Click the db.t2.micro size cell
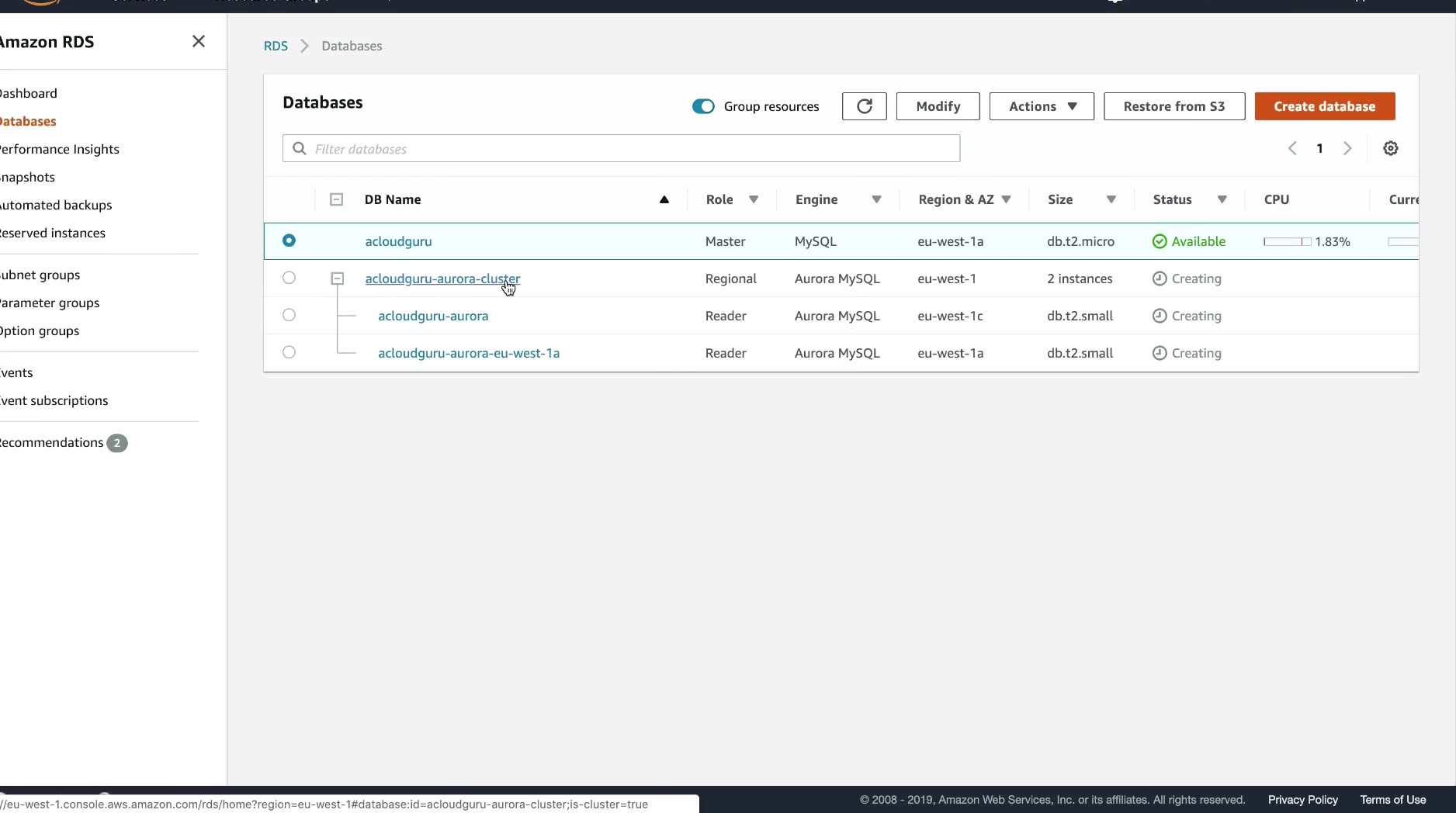The image size is (1456, 813). coord(1080,241)
